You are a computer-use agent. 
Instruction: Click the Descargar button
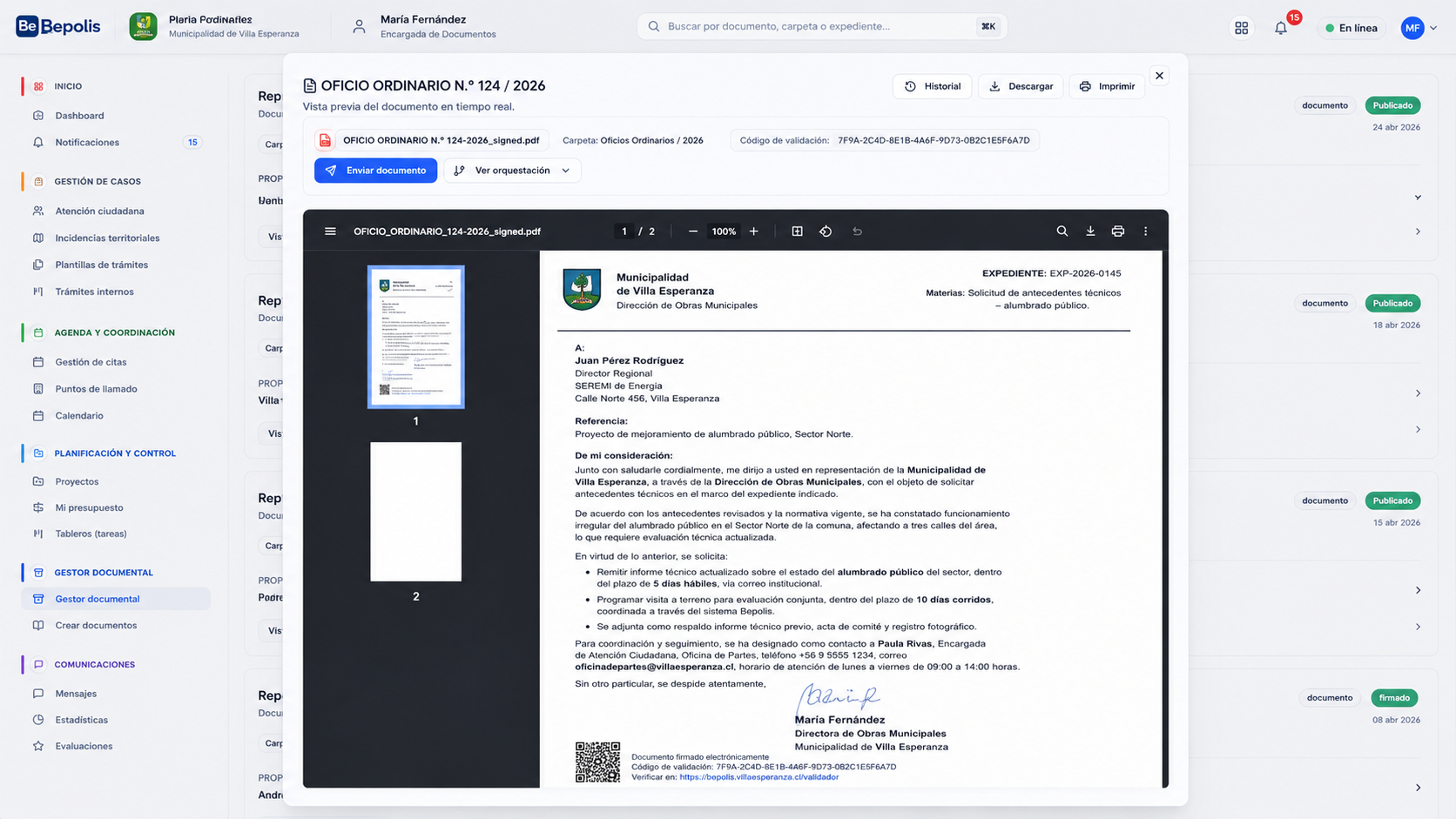click(x=1021, y=86)
